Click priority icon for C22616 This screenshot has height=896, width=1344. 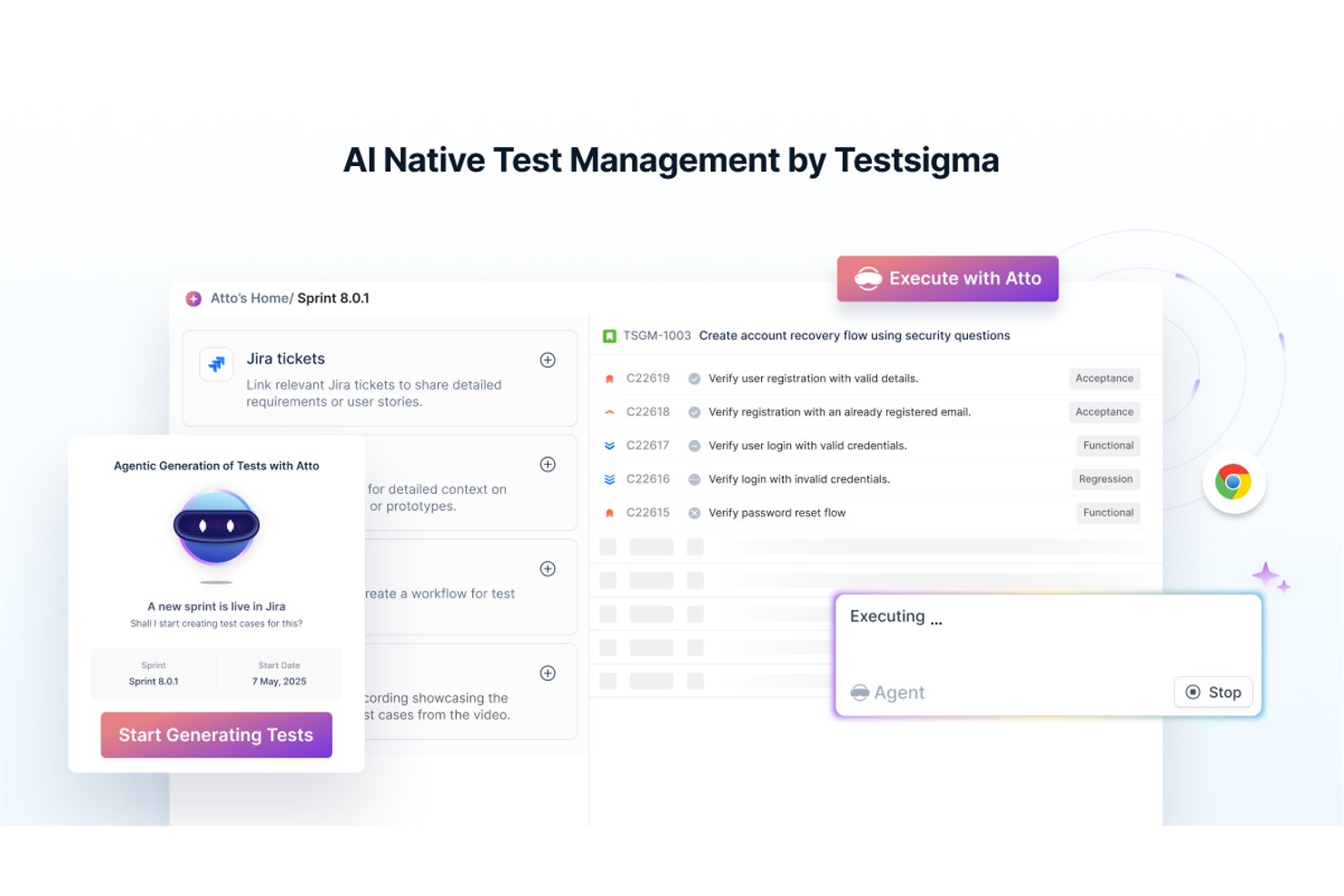pos(609,479)
